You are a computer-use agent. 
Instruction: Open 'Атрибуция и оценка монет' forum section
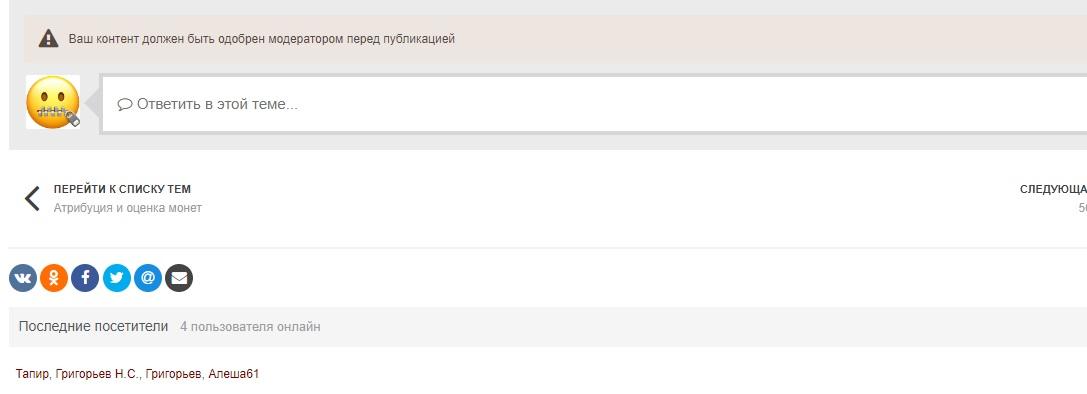point(128,208)
